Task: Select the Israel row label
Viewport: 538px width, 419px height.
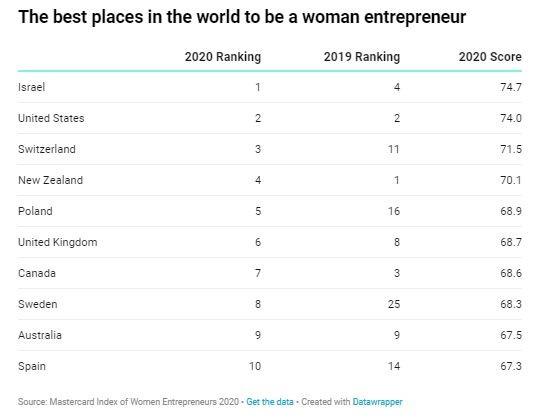Action: 32,87
